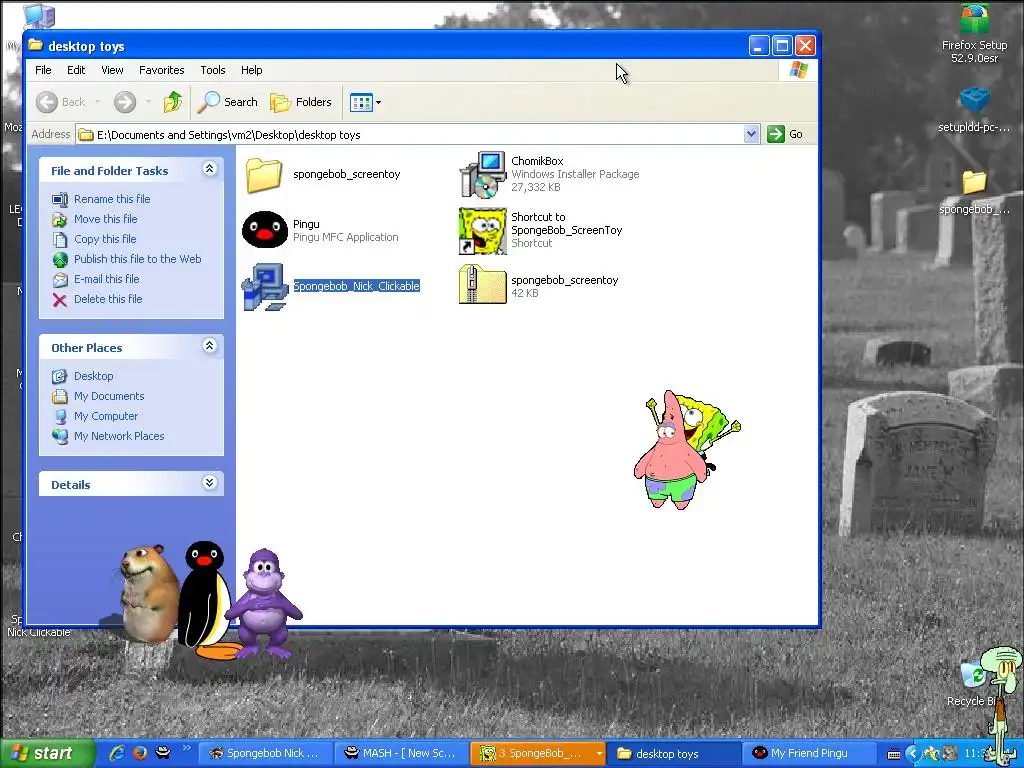The width and height of the screenshot is (1024, 768).
Task: Click the Back navigation button
Action: (x=61, y=102)
